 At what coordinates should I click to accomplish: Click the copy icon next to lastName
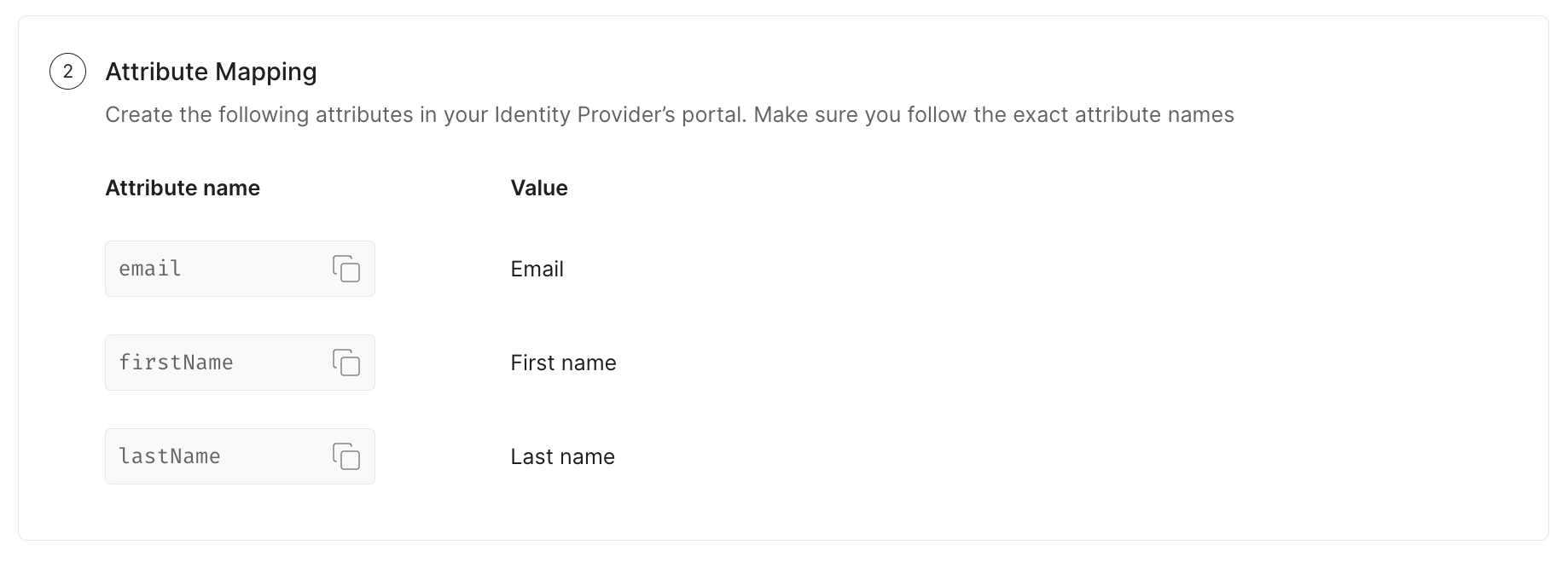tap(348, 456)
